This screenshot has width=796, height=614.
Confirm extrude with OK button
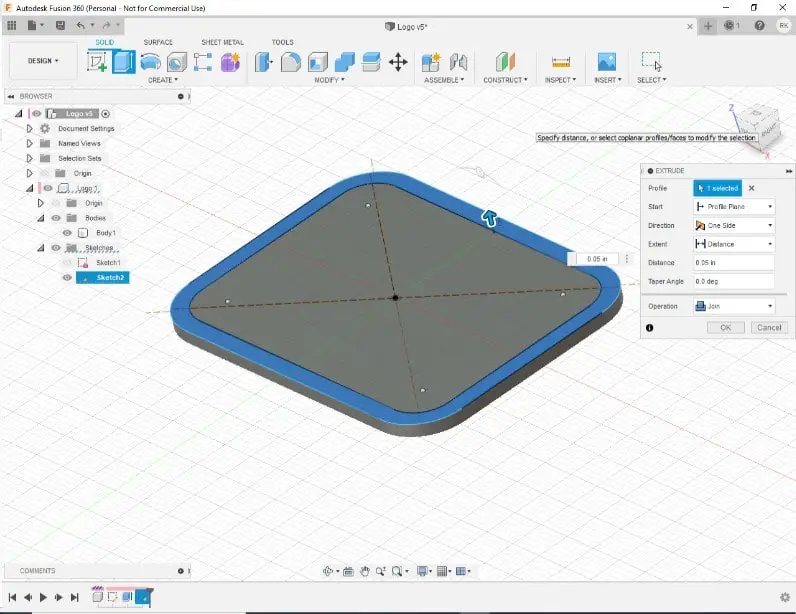click(x=726, y=328)
